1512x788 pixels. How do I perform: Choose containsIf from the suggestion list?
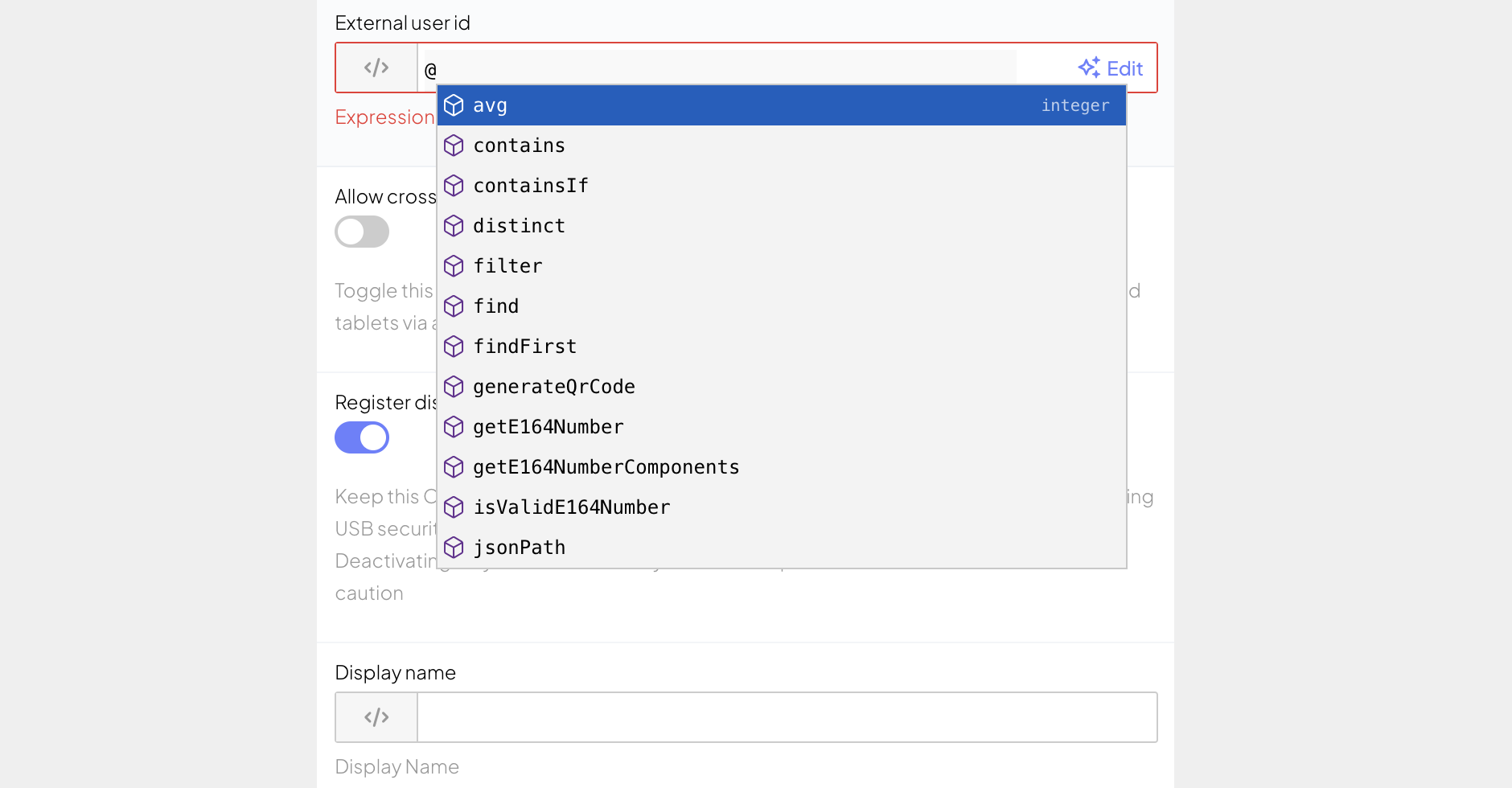pyautogui.click(x=531, y=186)
